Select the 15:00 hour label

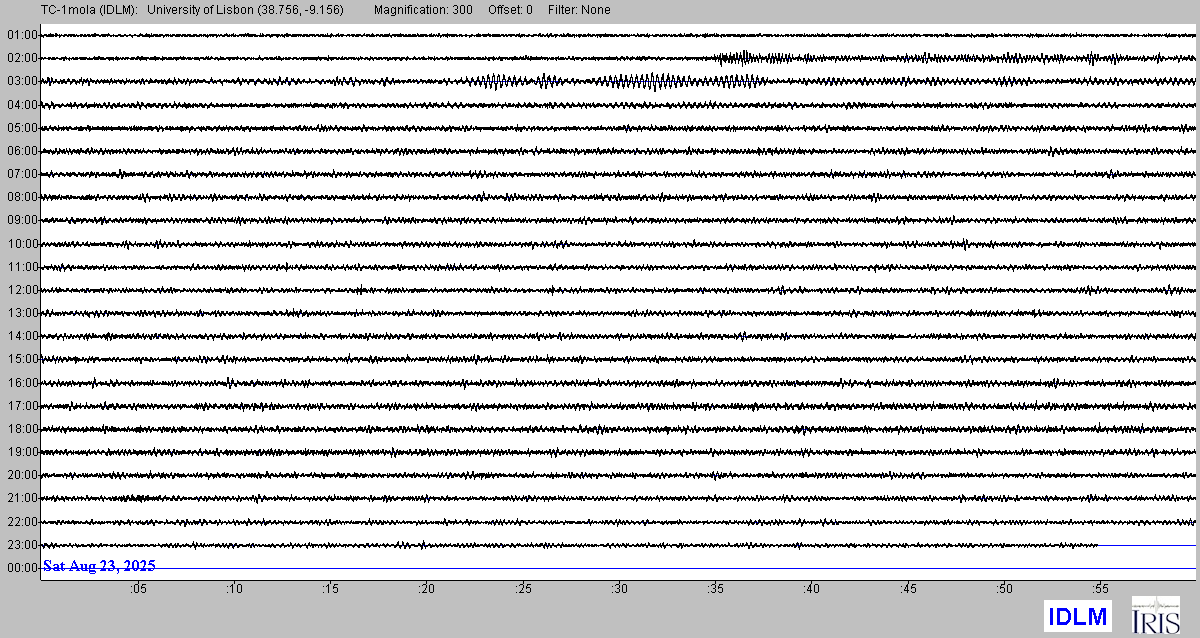(x=21, y=359)
